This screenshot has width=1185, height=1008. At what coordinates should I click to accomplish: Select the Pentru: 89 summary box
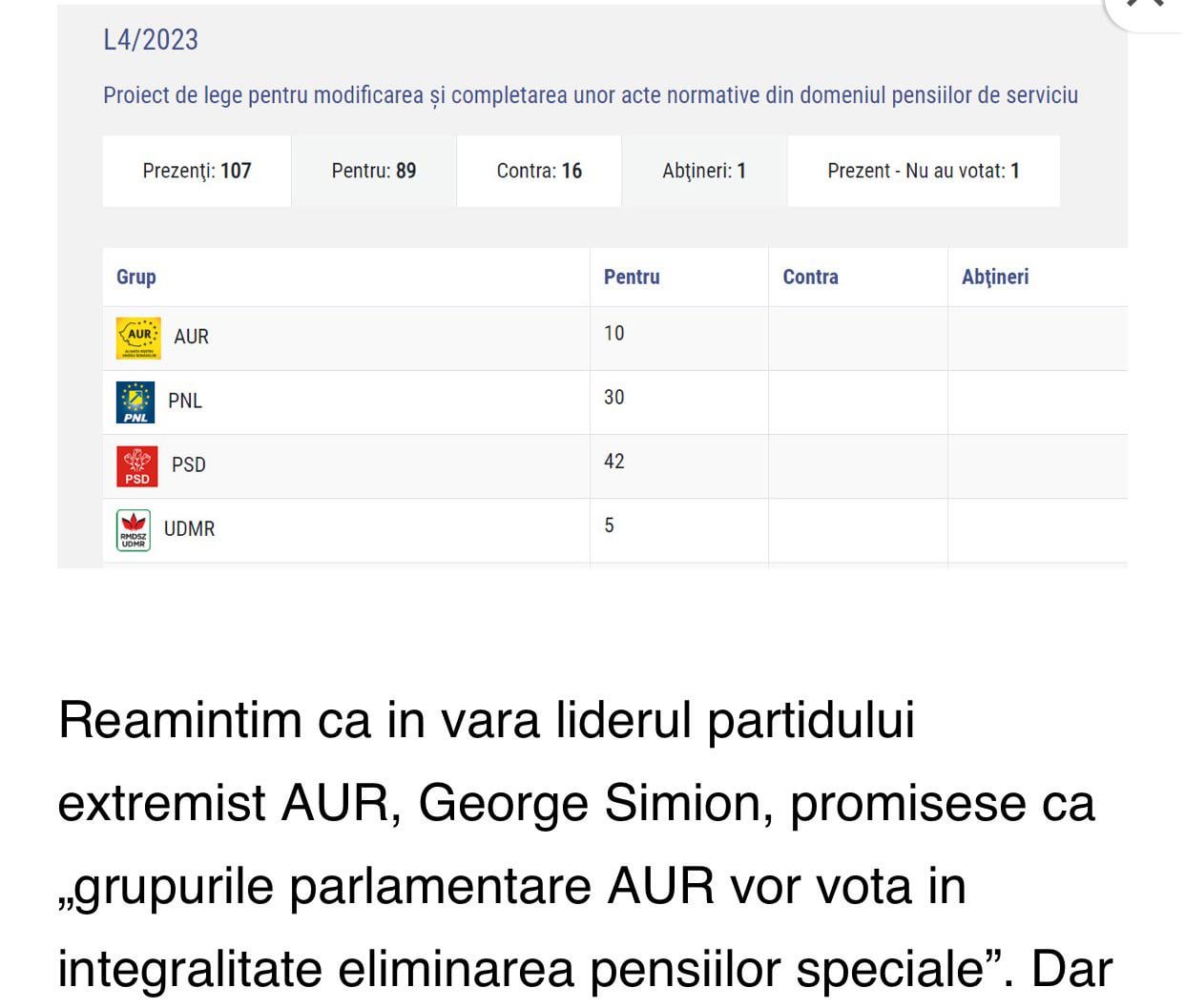[x=374, y=171]
